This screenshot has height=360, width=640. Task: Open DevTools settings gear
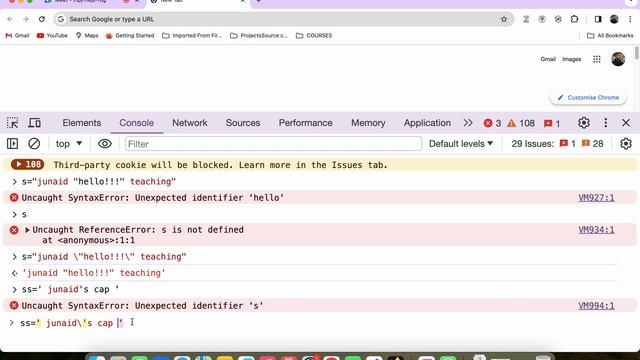point(584,122)
